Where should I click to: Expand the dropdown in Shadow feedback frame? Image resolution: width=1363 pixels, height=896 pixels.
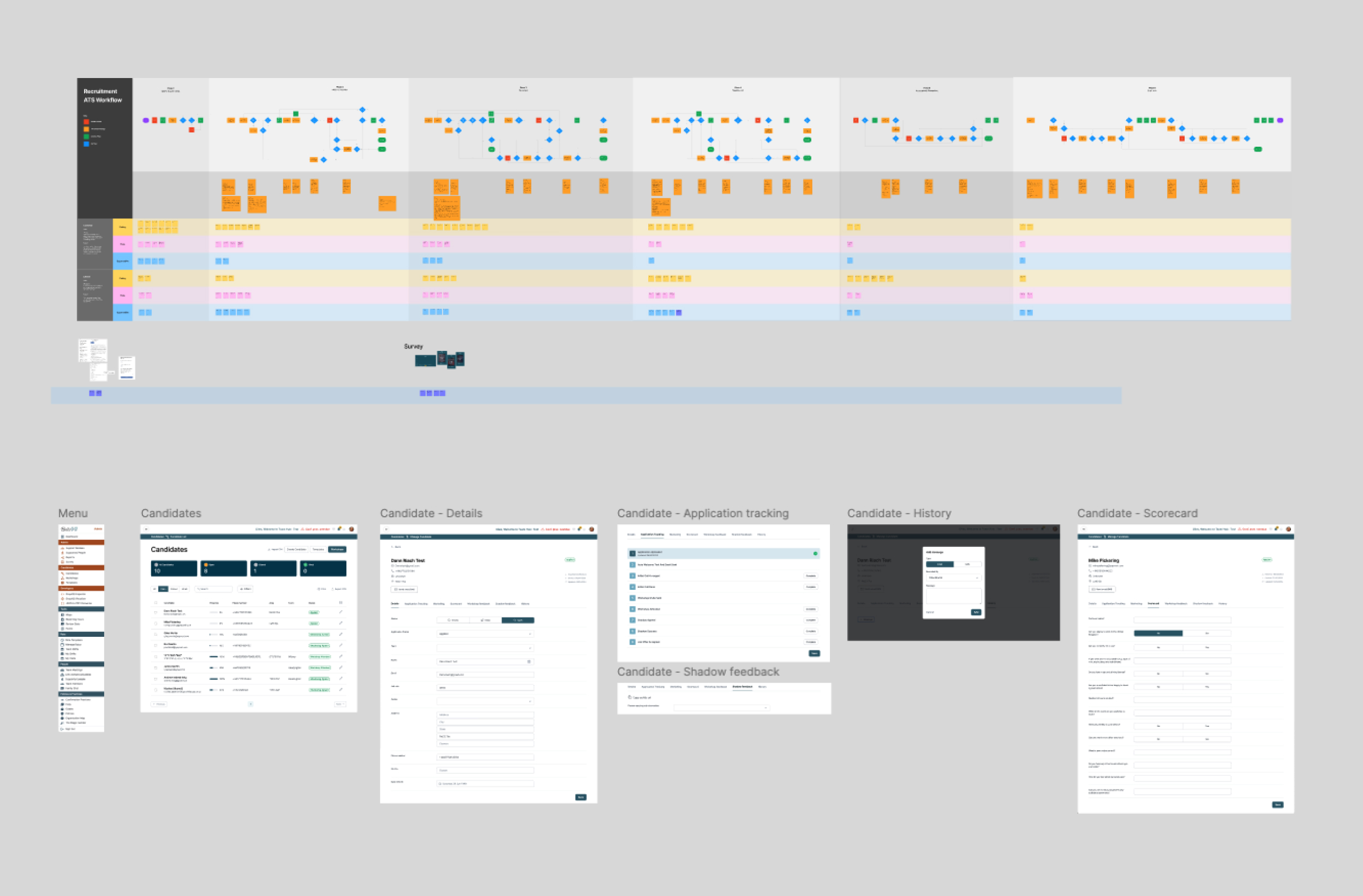point(721,708)
